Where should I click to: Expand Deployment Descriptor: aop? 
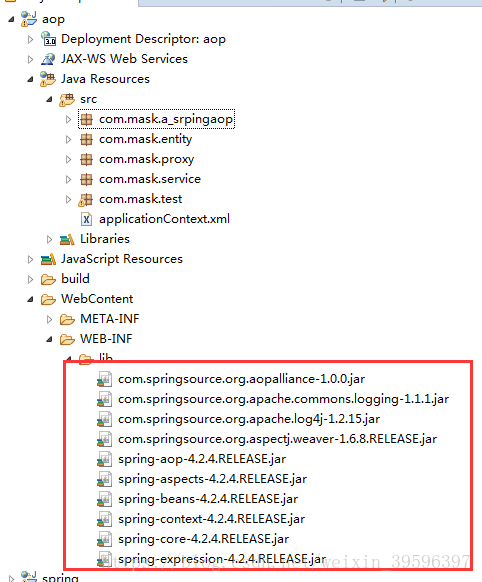coord(30,39)
